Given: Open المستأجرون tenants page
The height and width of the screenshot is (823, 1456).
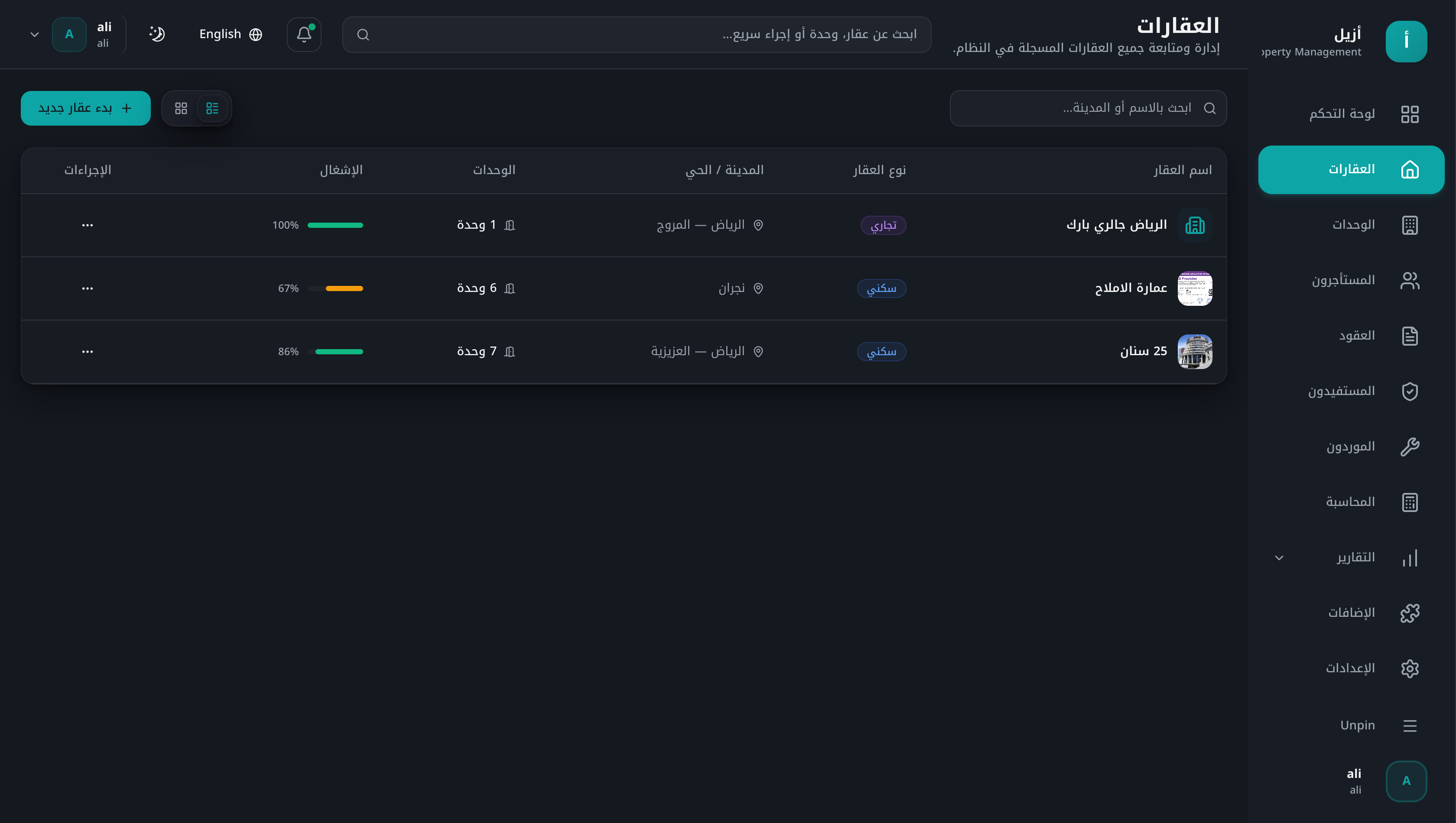Looking at the screenshot, I should click(x=1351, y=280).
